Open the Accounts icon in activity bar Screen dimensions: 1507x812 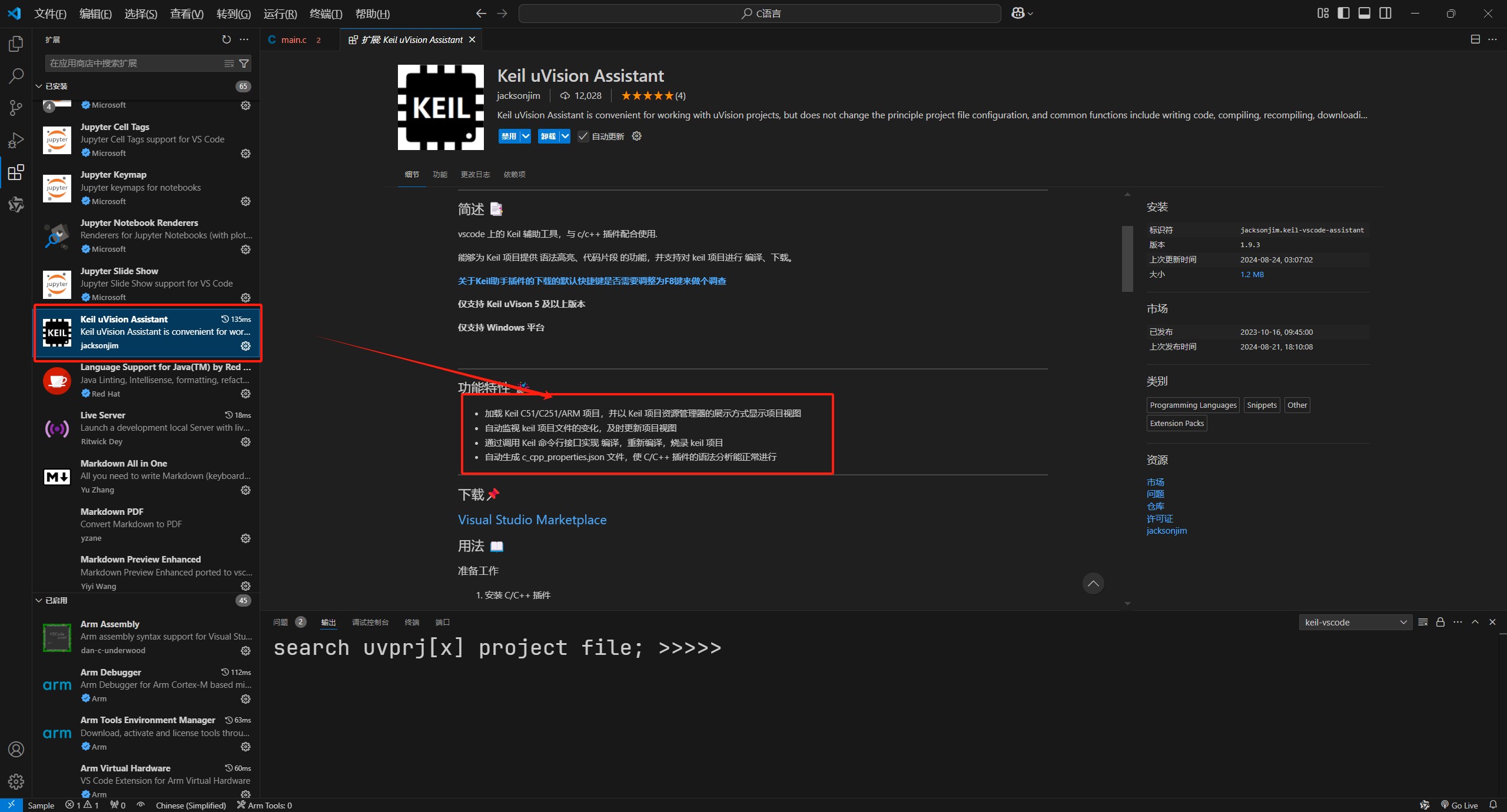16,749
